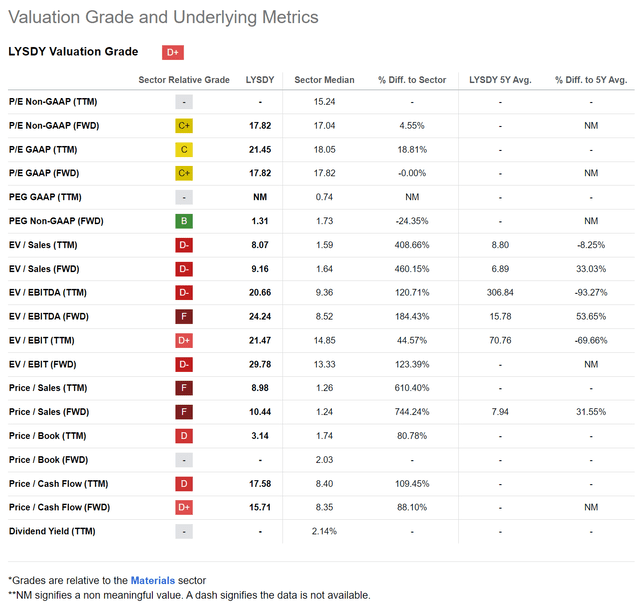This screenshot has width=640, height=612.
Task: Click the D- grade badge for EV / EBIT (FWD)
Action: [x=184, y=364]
